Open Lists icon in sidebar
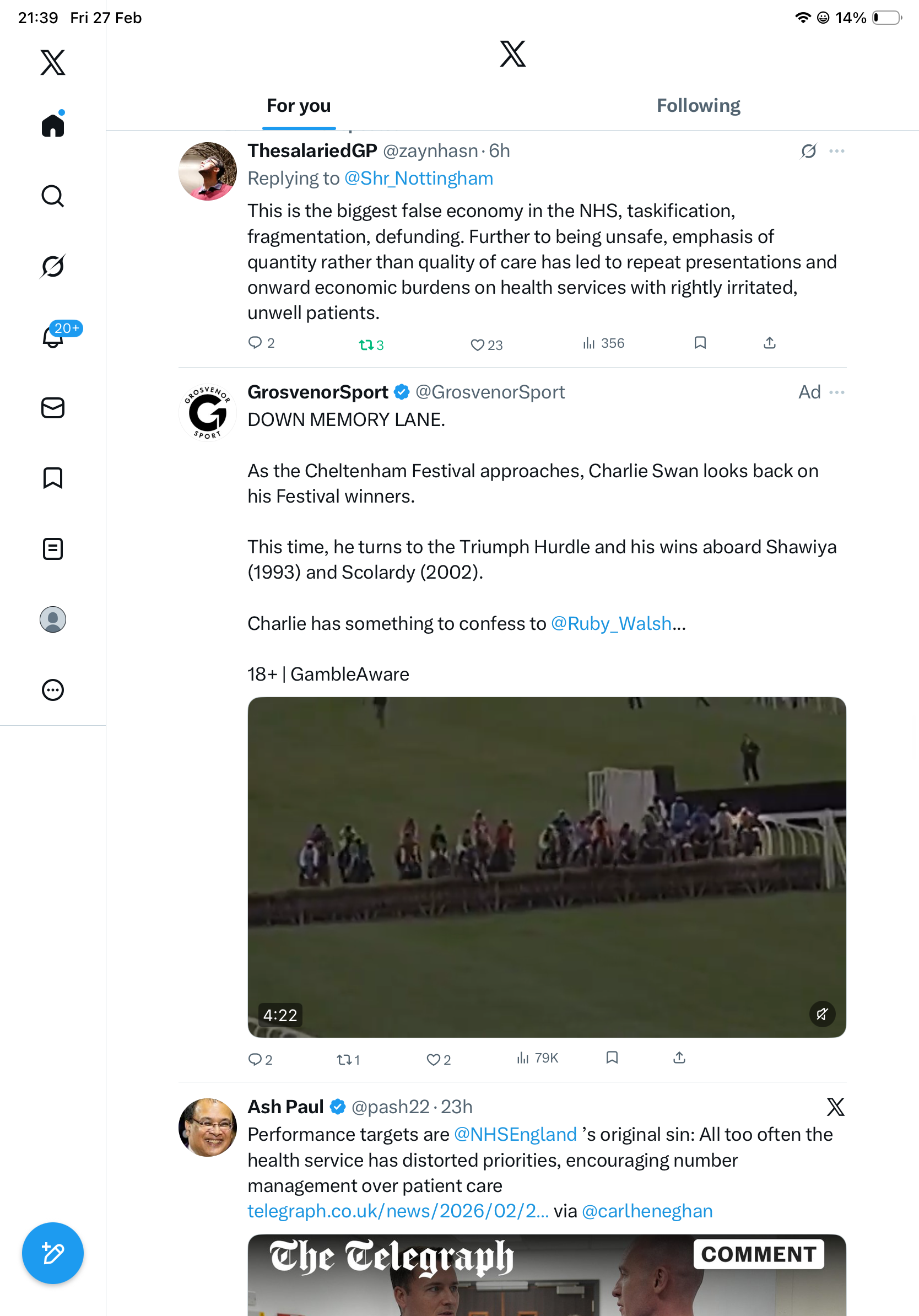Viewport: 919px width, 1316px height. (x=53, y=549)
